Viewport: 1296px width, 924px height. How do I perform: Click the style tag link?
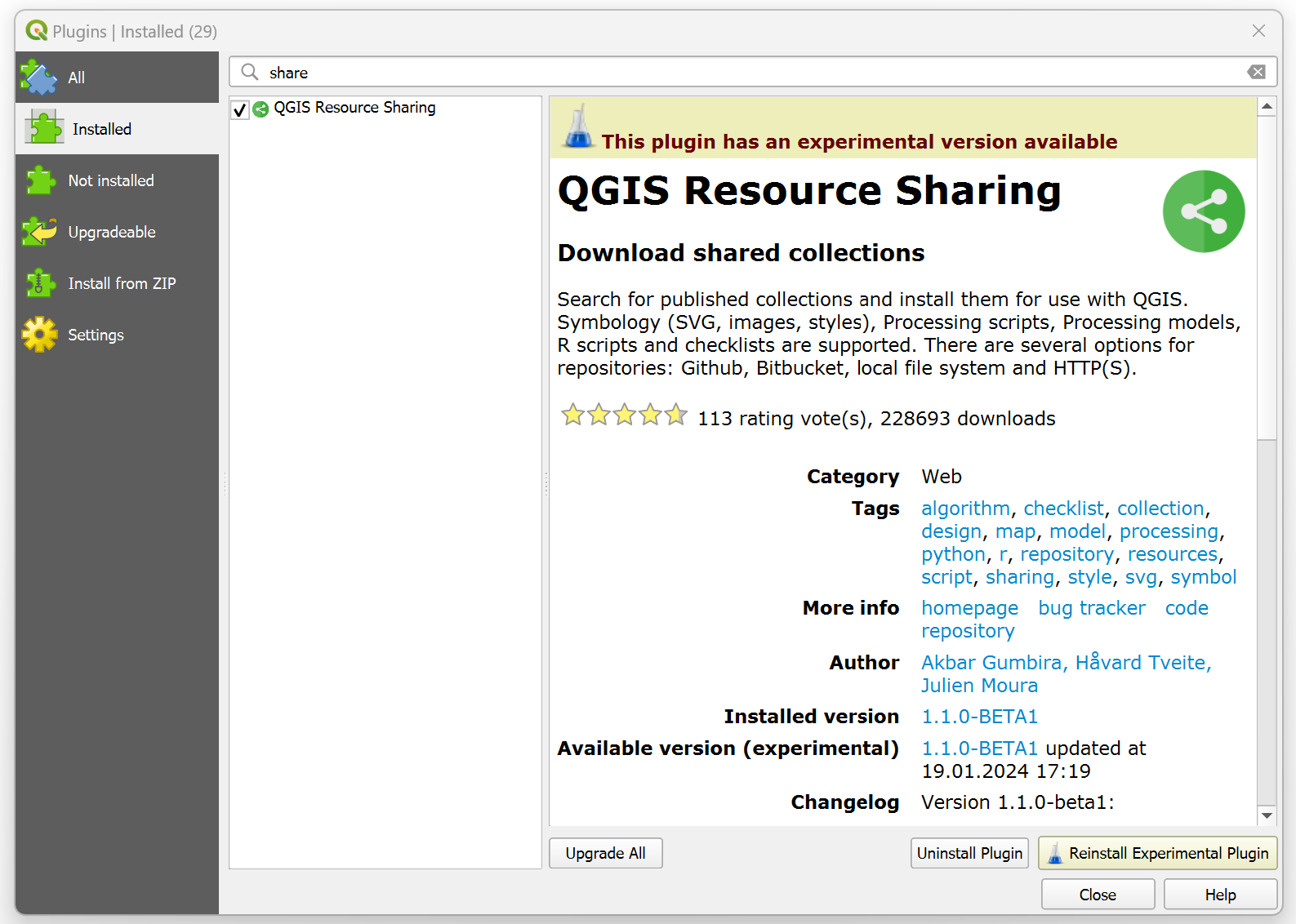point(1089,577)
